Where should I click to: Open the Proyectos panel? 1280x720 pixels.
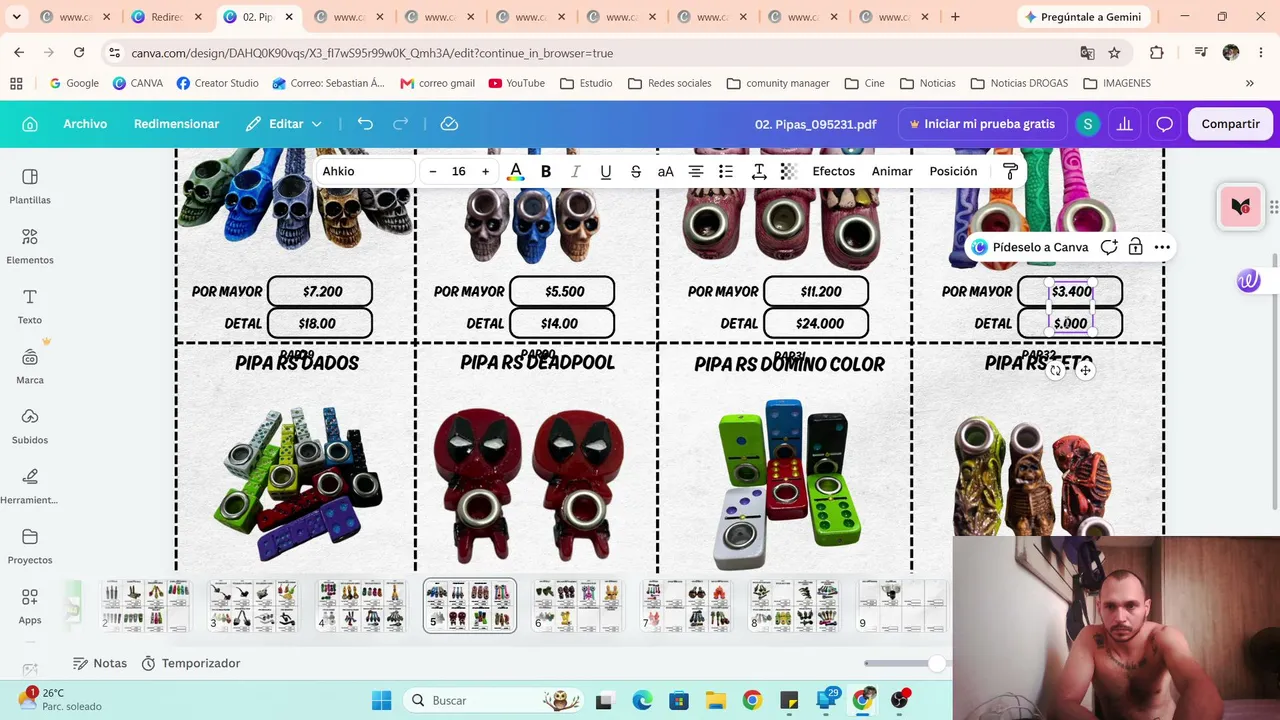coord(30,546)
